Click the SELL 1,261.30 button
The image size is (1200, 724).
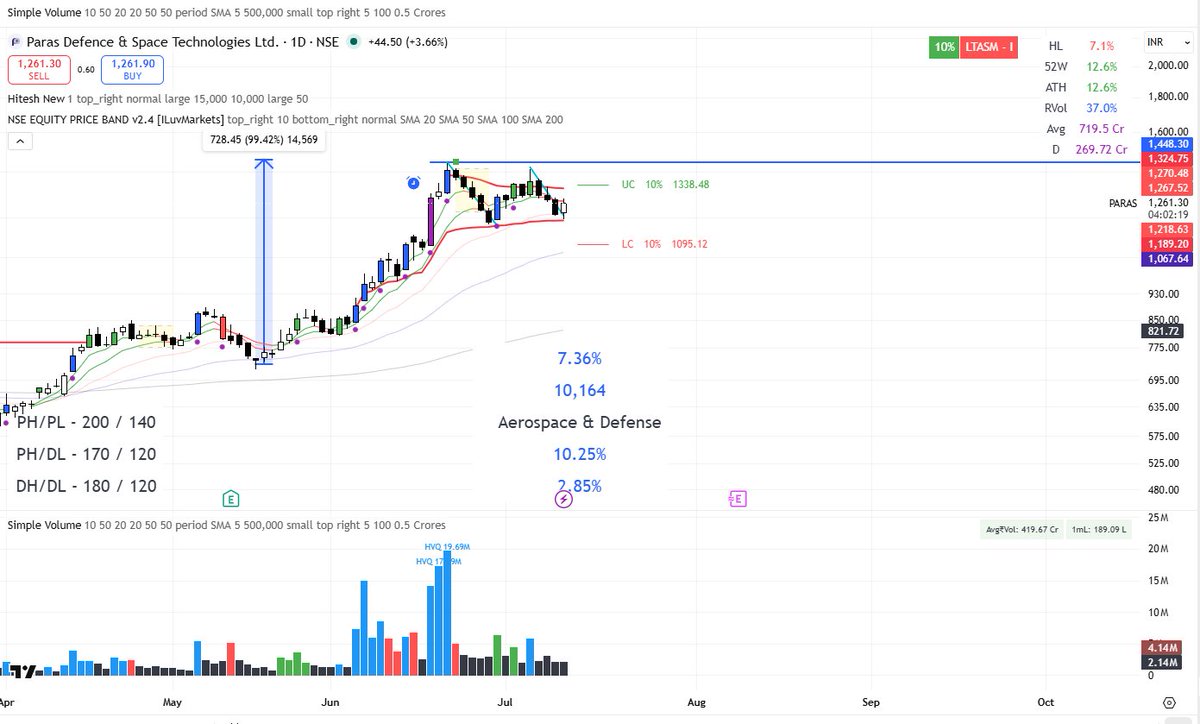coord(39,69)
